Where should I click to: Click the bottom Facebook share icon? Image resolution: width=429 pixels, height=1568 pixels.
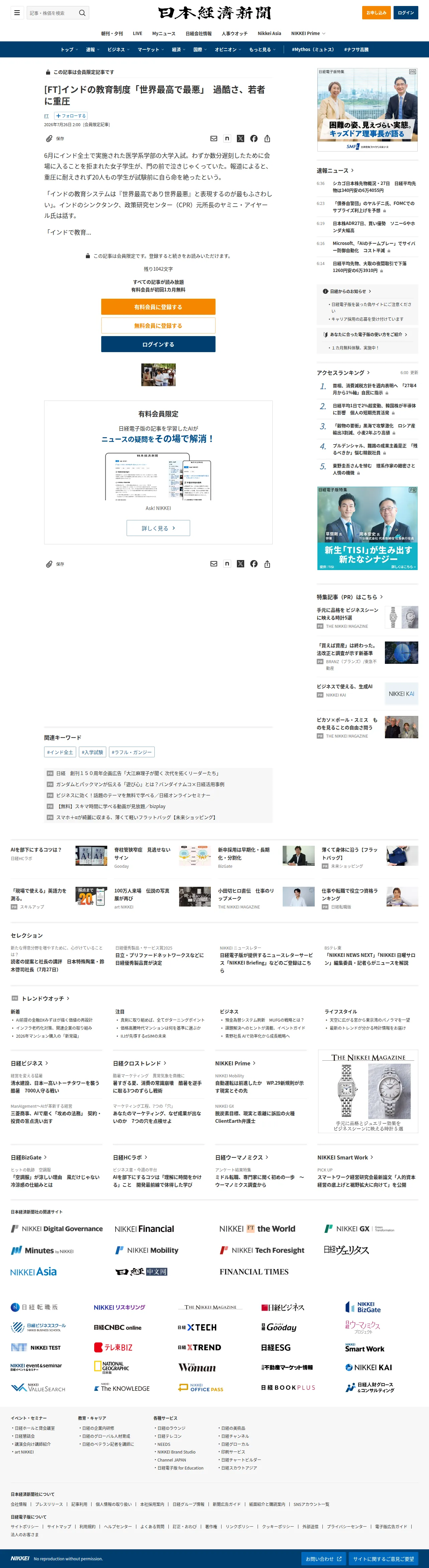(254, 564)
